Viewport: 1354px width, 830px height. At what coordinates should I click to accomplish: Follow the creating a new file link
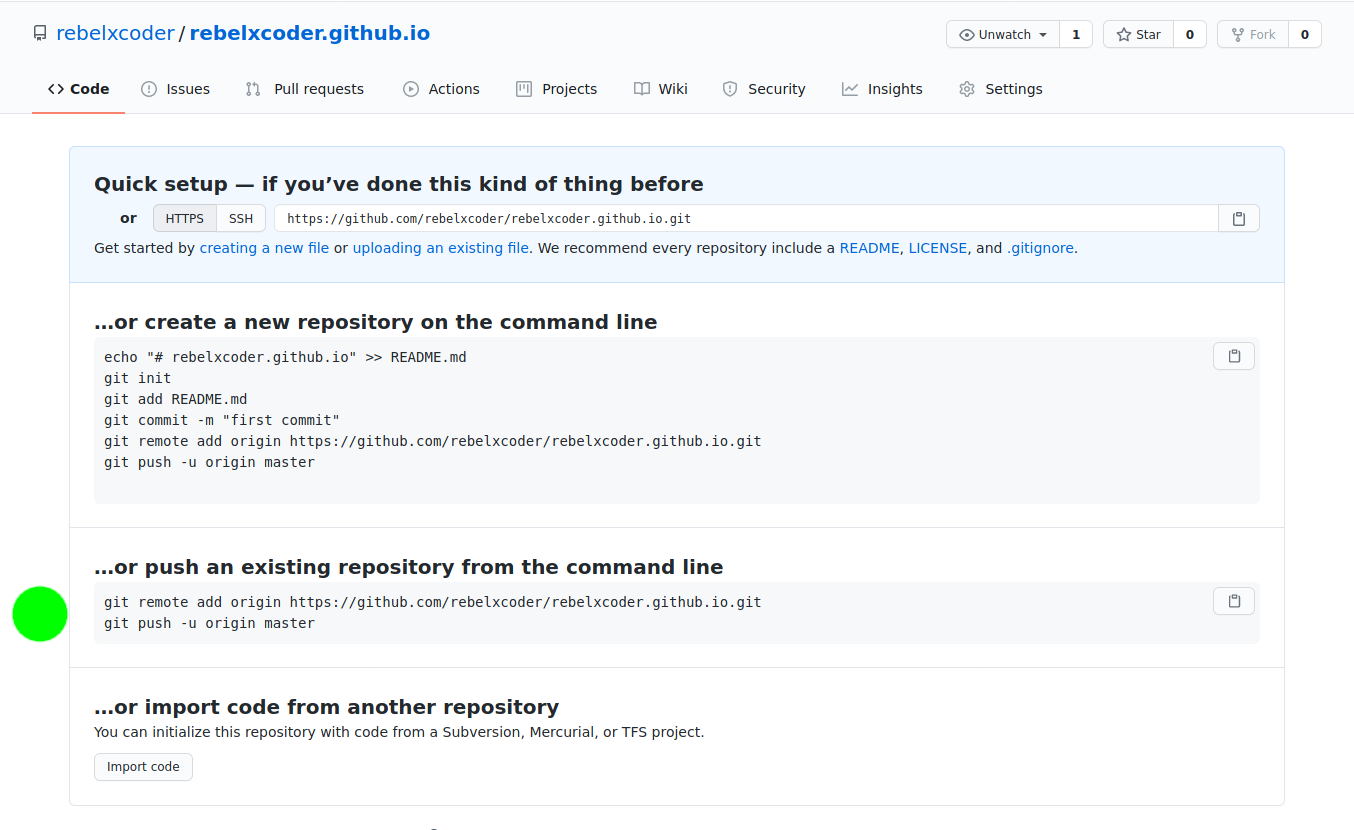[264, 248]
